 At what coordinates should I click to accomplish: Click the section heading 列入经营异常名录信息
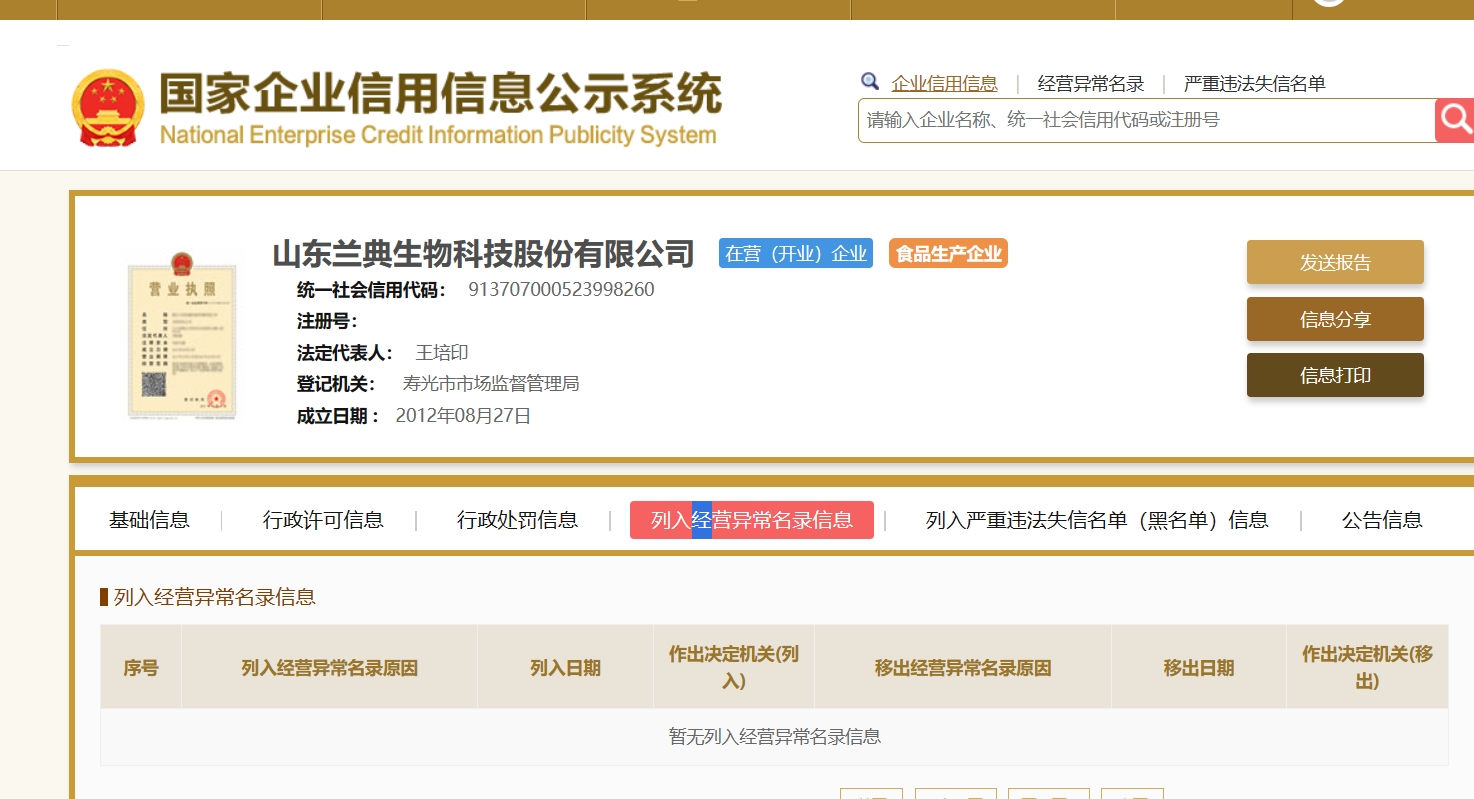(215, 598)
